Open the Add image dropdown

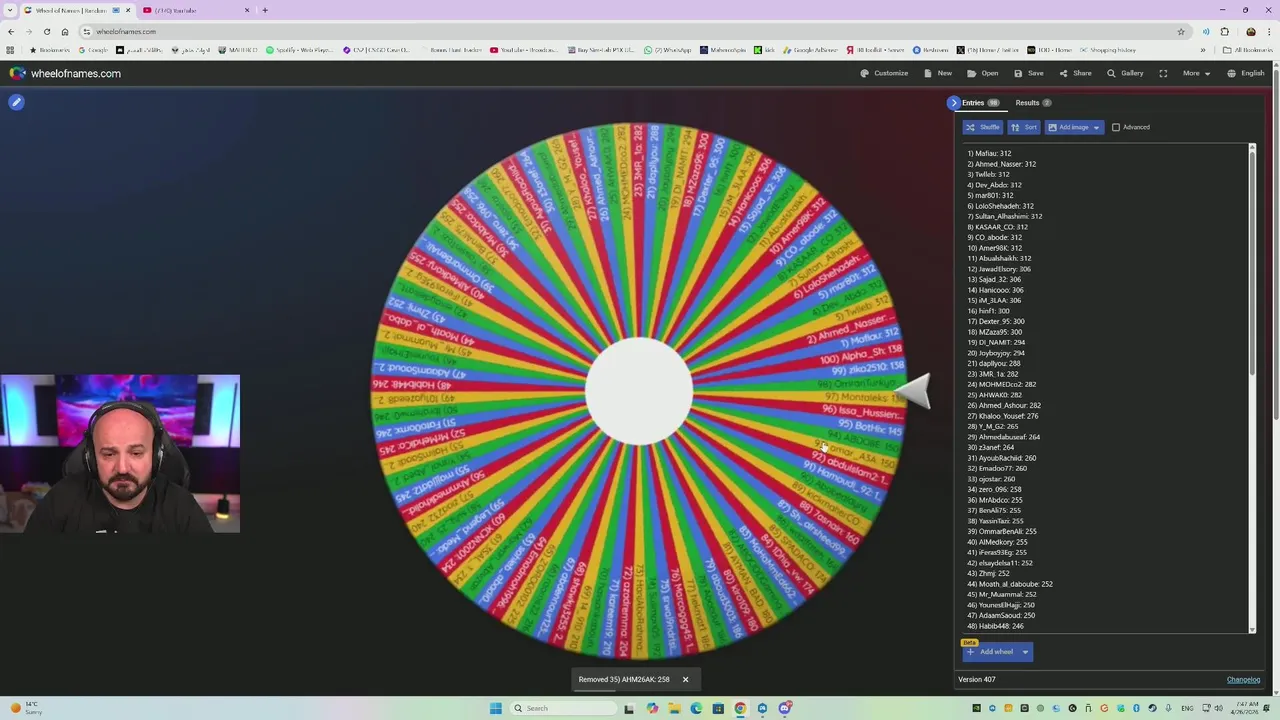(1074, 127)
